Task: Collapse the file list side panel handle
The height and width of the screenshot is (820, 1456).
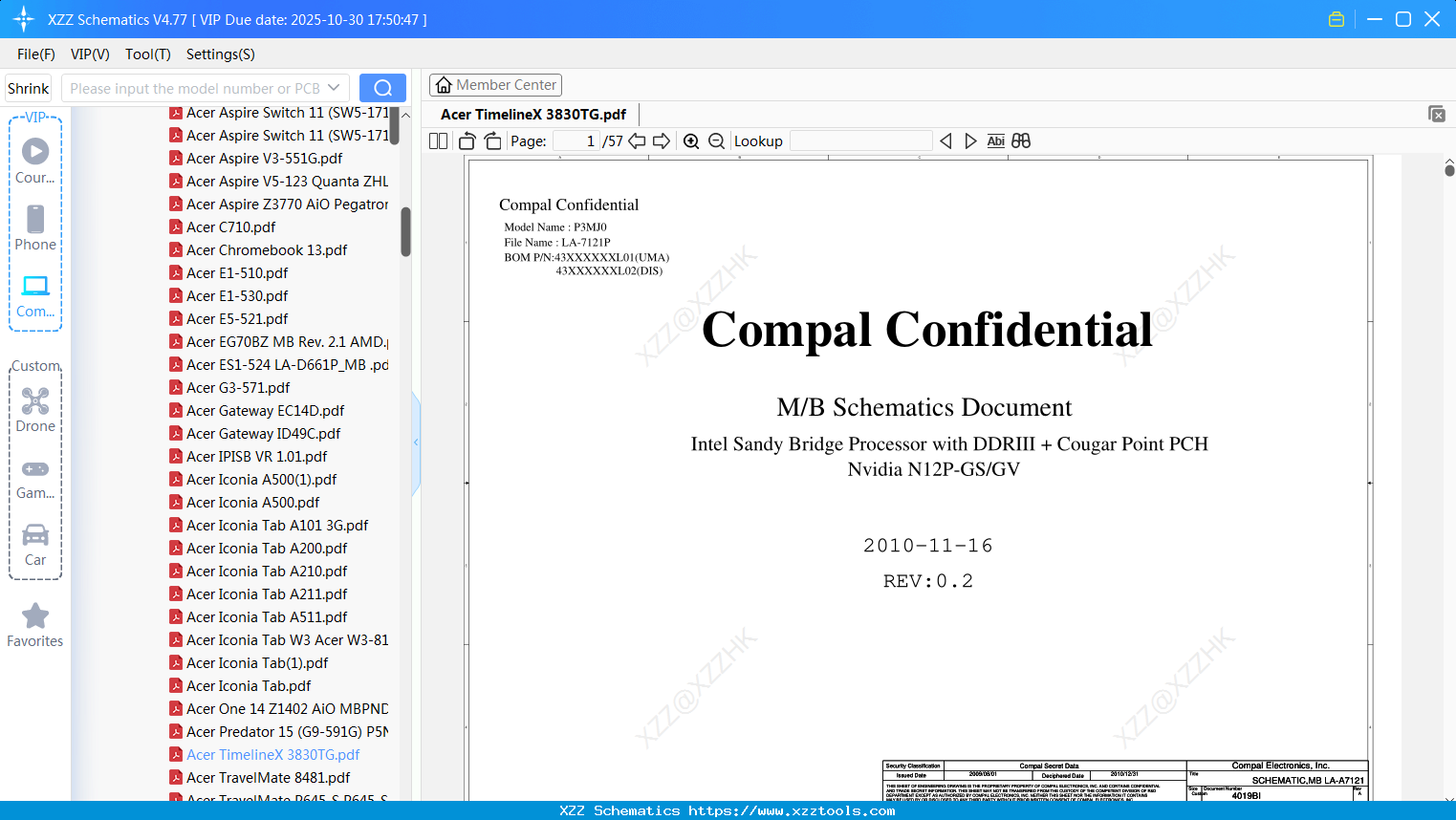Action: pos(416,442)
